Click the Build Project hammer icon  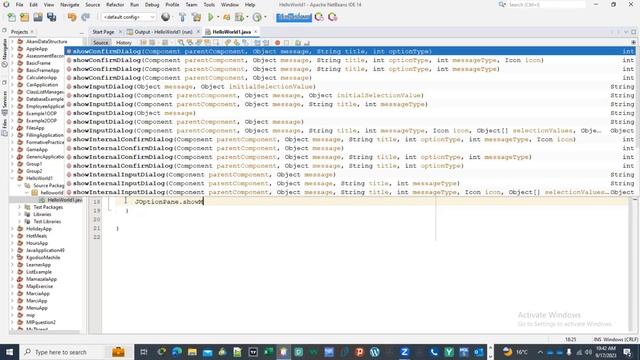(182, 17)
